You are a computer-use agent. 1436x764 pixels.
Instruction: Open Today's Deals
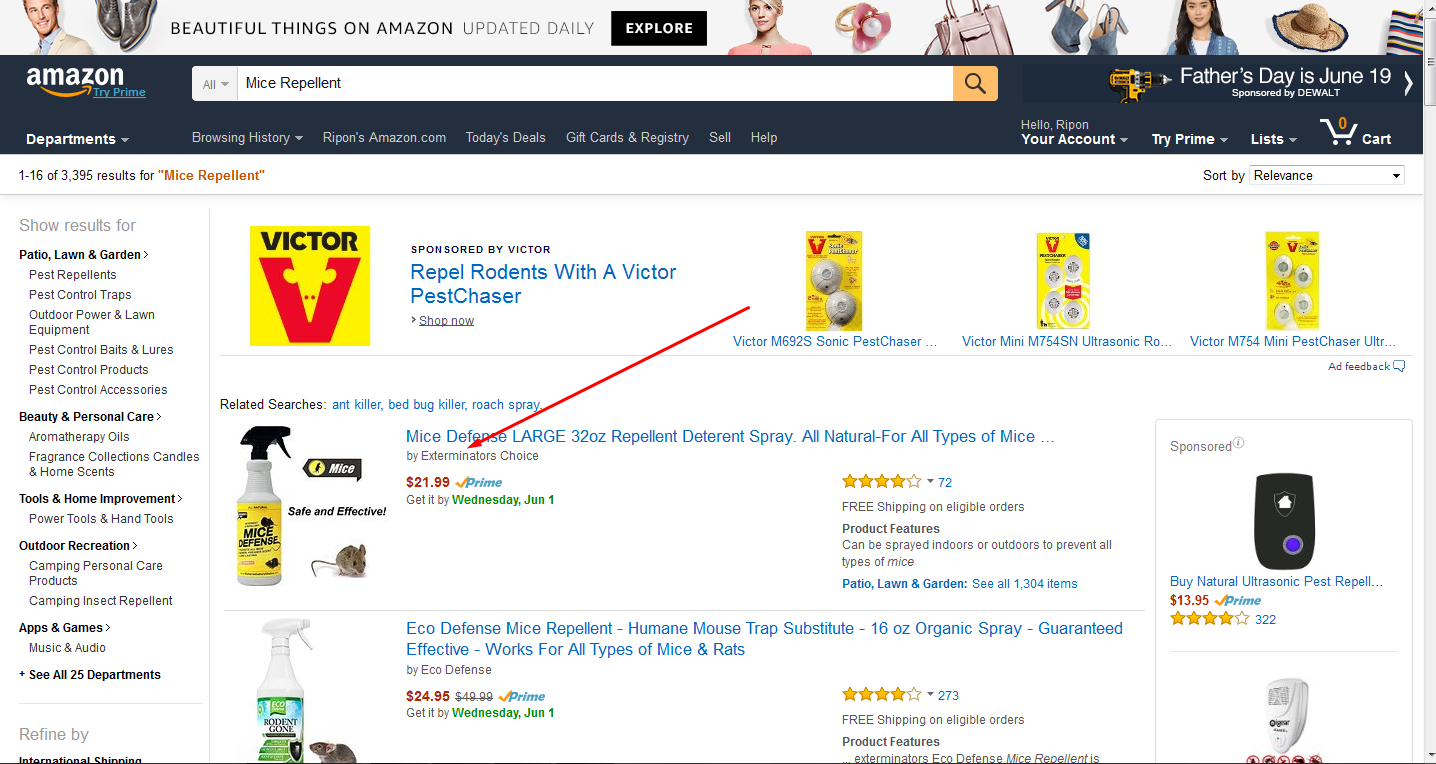[505, 137]
